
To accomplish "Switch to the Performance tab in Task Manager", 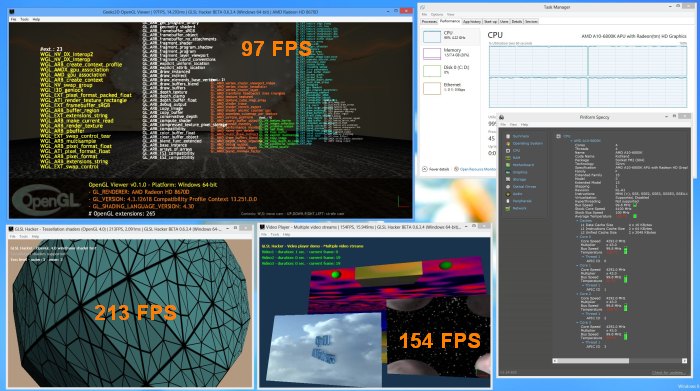I will 450,21.
